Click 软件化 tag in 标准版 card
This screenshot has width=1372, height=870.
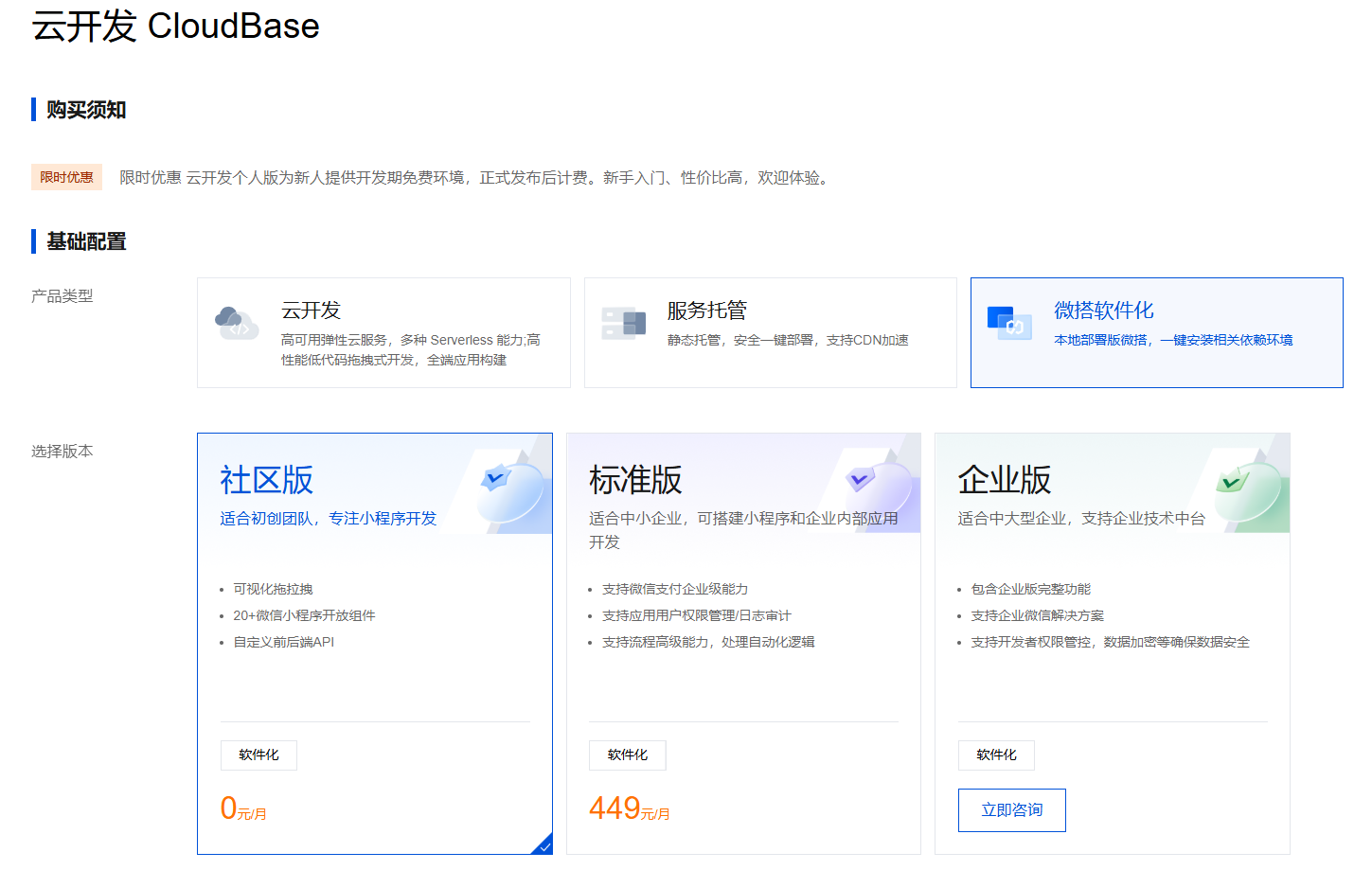coord(628,755)
